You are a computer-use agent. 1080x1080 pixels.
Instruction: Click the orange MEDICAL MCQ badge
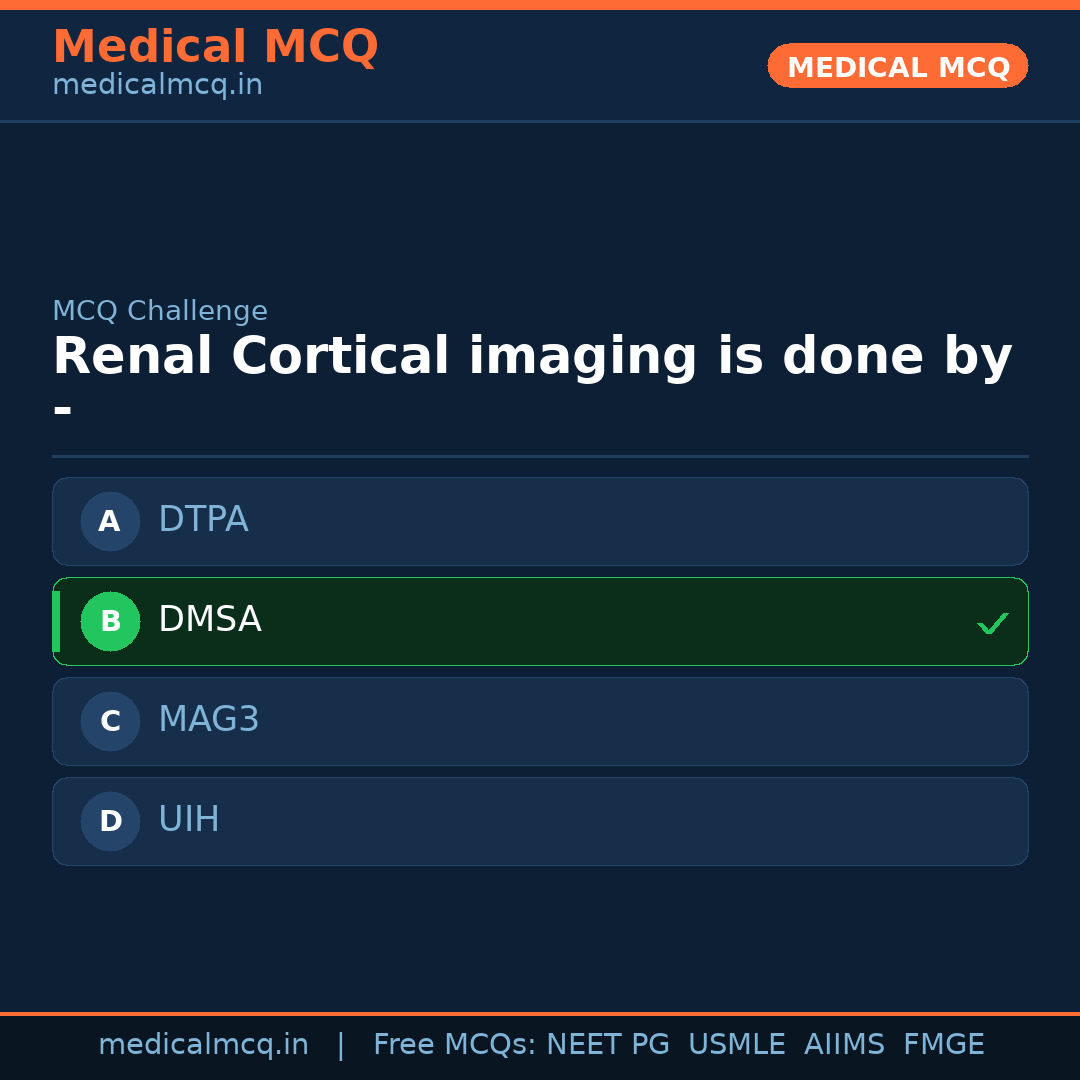897,66
